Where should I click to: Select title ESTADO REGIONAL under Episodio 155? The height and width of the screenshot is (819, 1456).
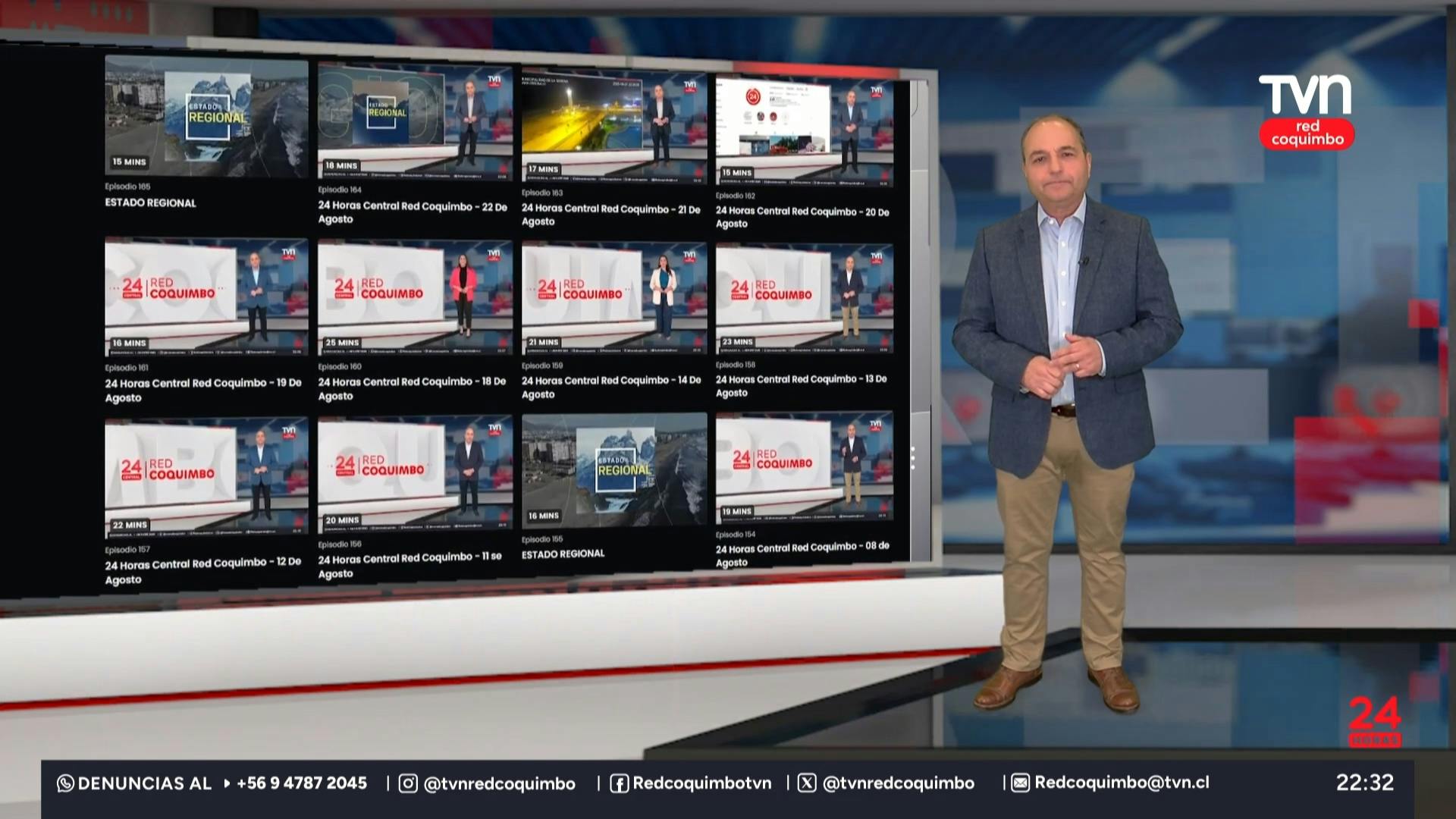[x=563, y=554]
